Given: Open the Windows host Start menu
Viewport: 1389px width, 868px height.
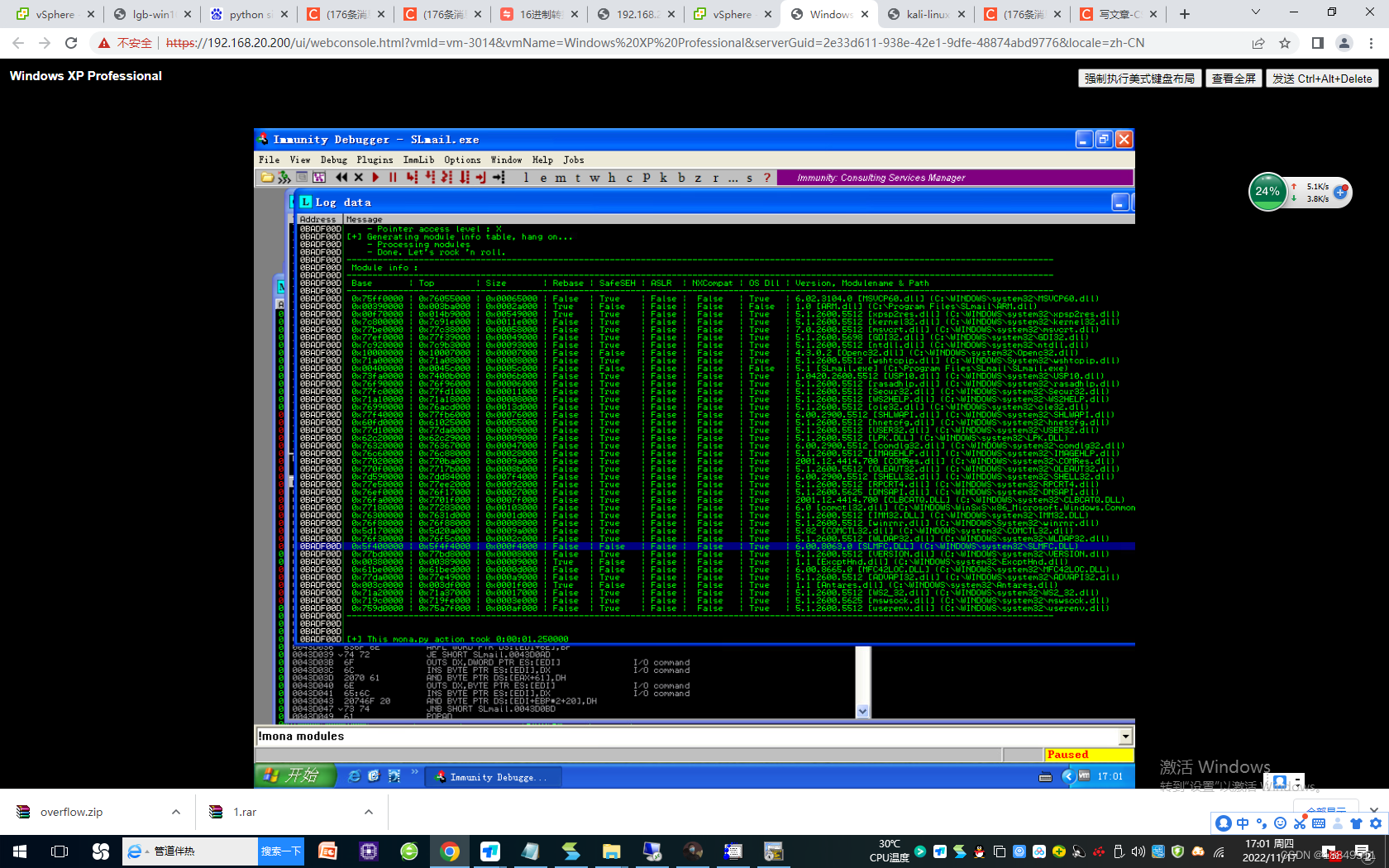Looking at the screenshot, I should point(20,851).
